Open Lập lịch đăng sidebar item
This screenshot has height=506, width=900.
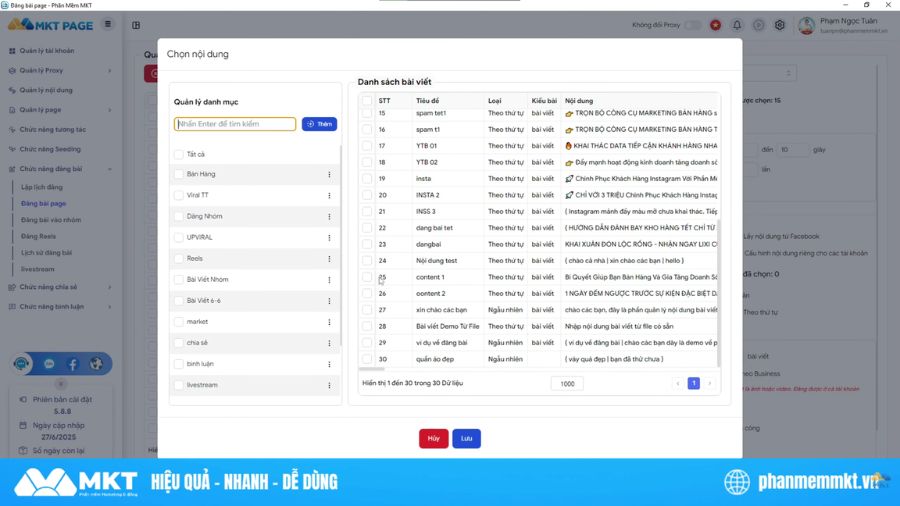(41, 187)
